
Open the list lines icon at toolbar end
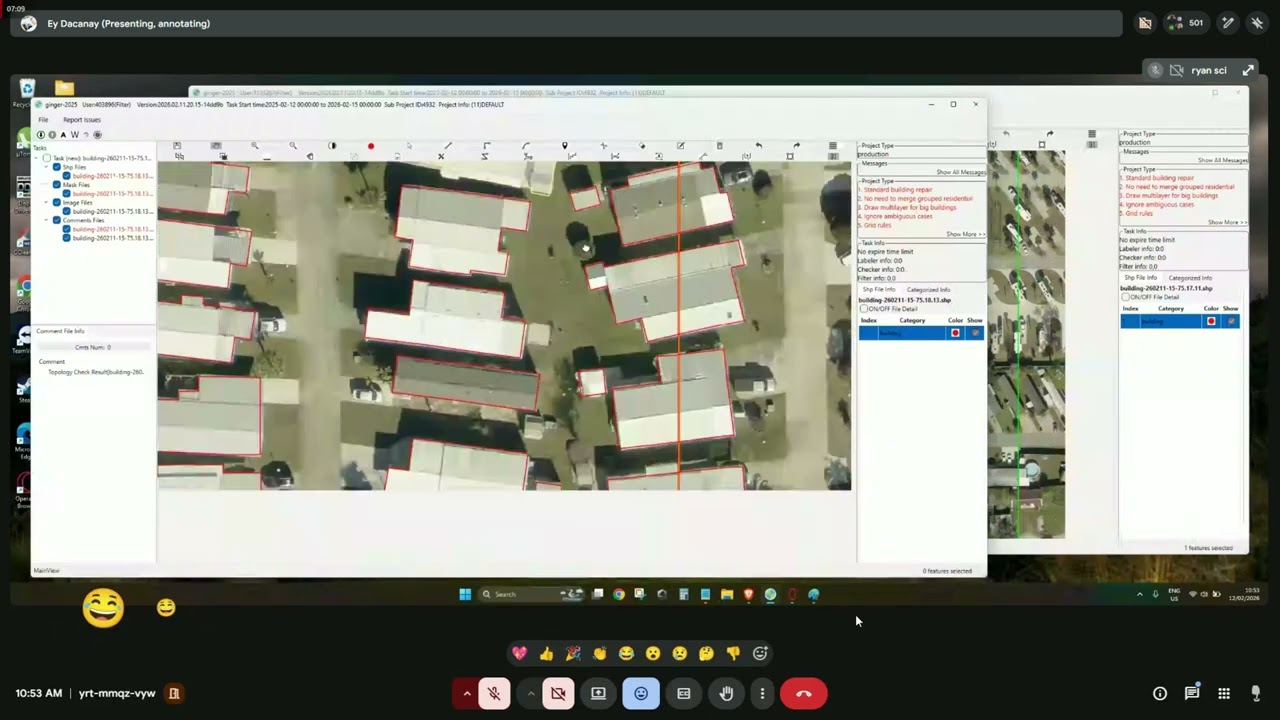click(832, 146)
